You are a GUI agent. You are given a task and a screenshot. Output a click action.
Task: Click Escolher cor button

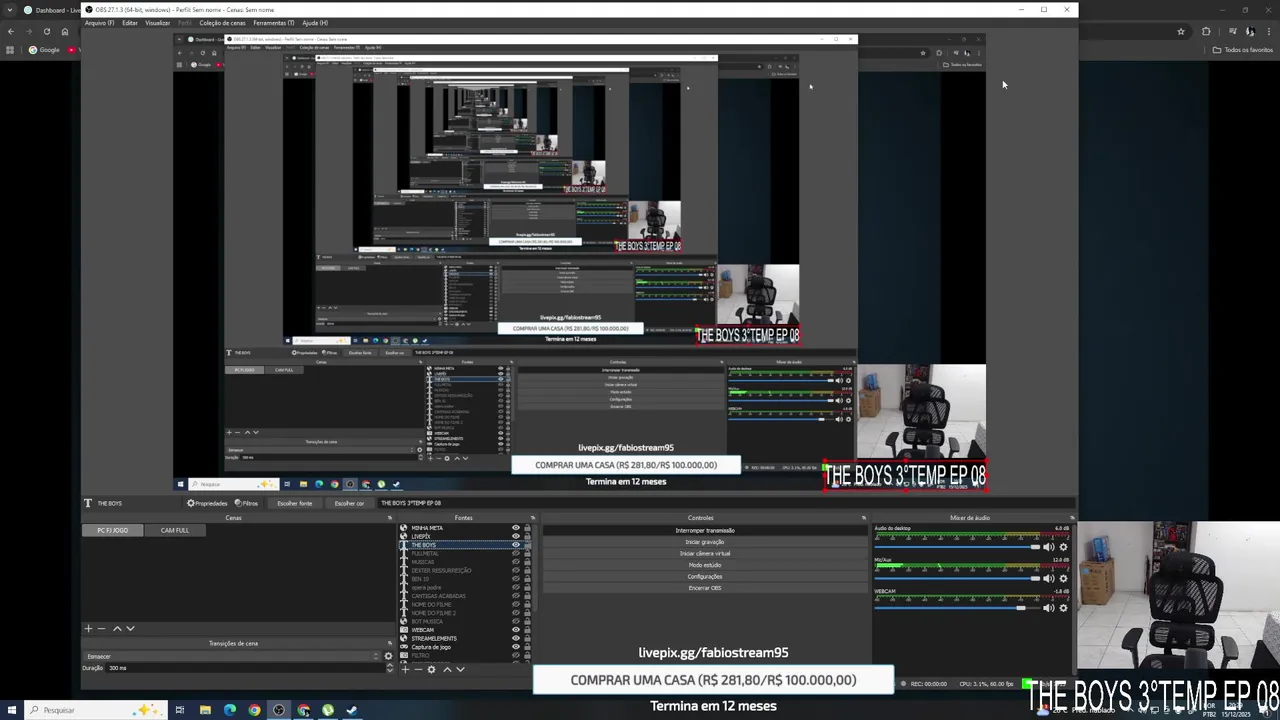(349, 503)
